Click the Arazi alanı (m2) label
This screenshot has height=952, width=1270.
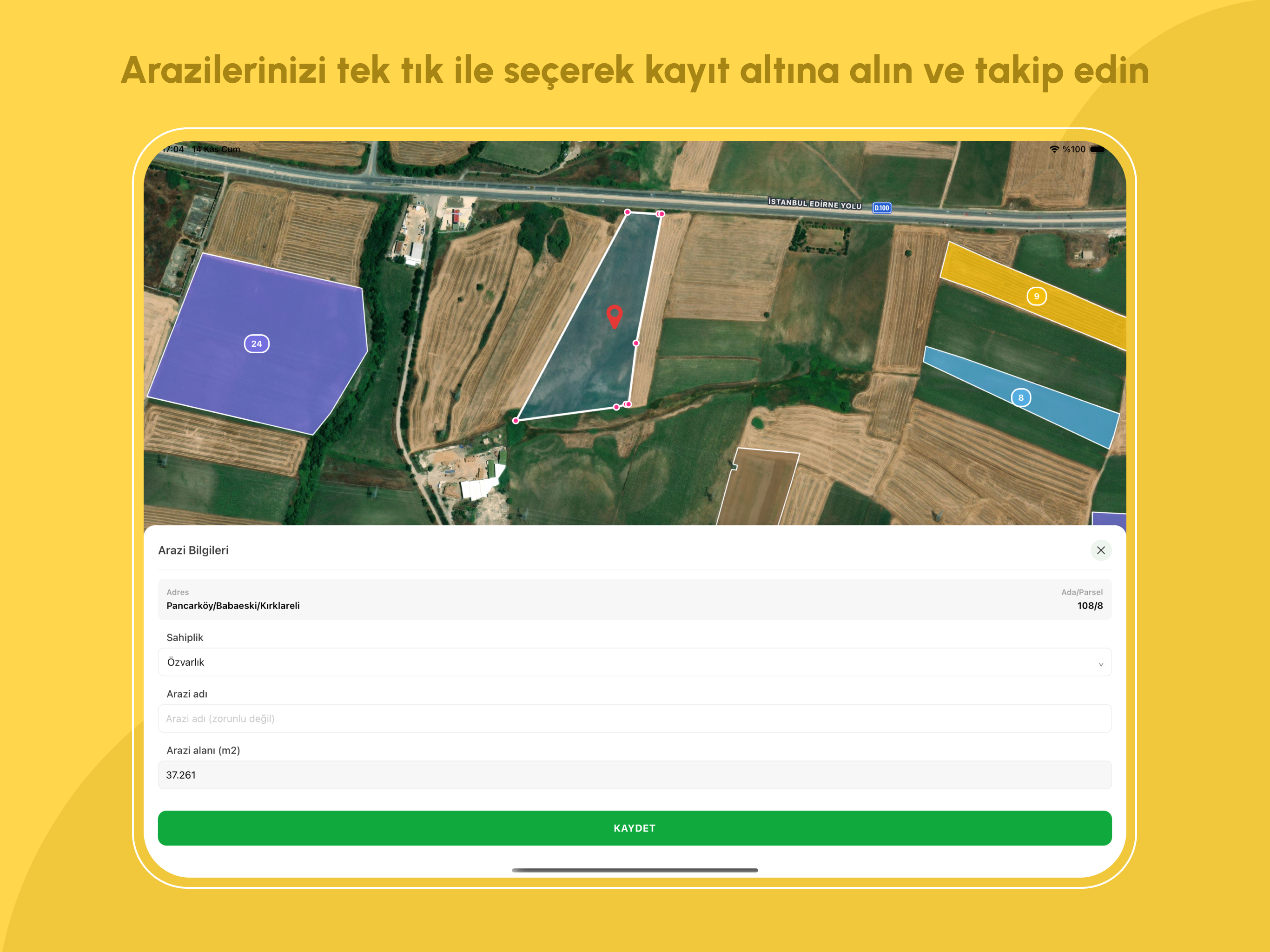[x=203, y=750]
